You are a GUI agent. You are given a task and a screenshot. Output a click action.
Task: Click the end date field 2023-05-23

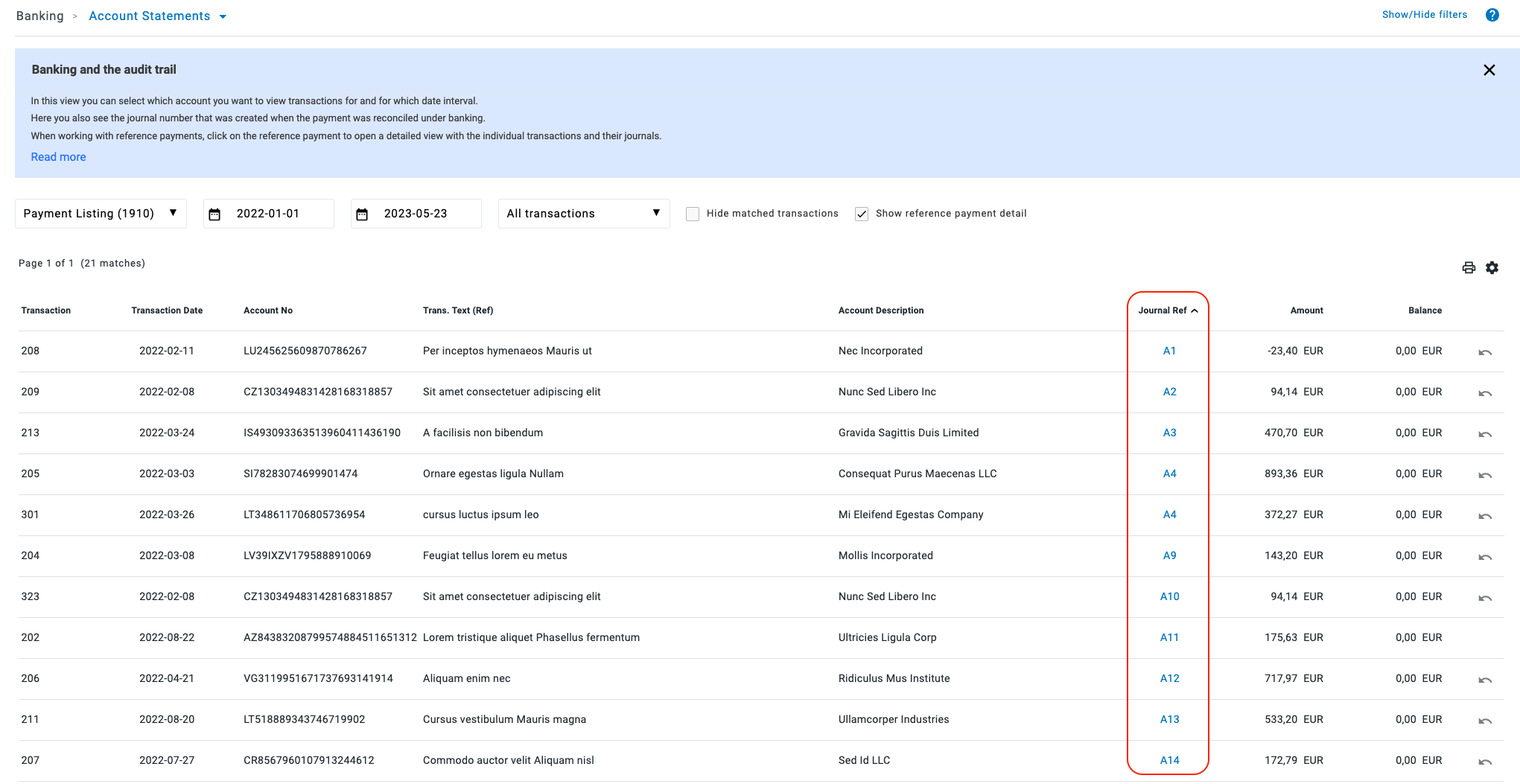[416, 214]
